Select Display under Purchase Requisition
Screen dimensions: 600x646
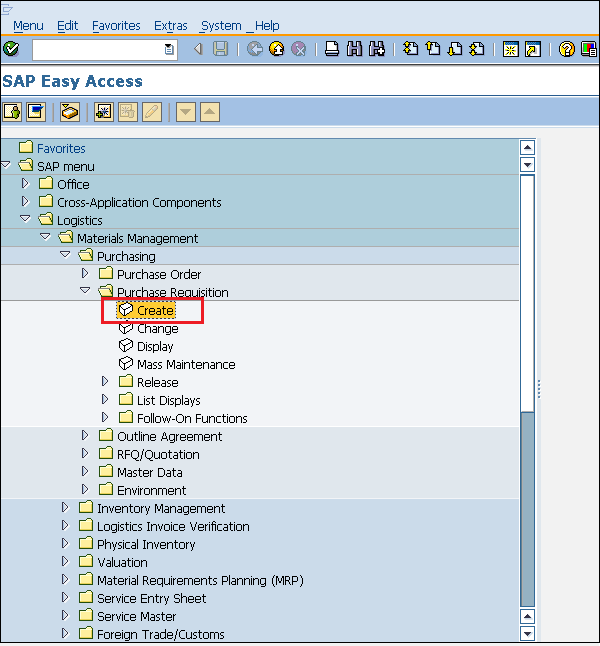click(155, 347)
